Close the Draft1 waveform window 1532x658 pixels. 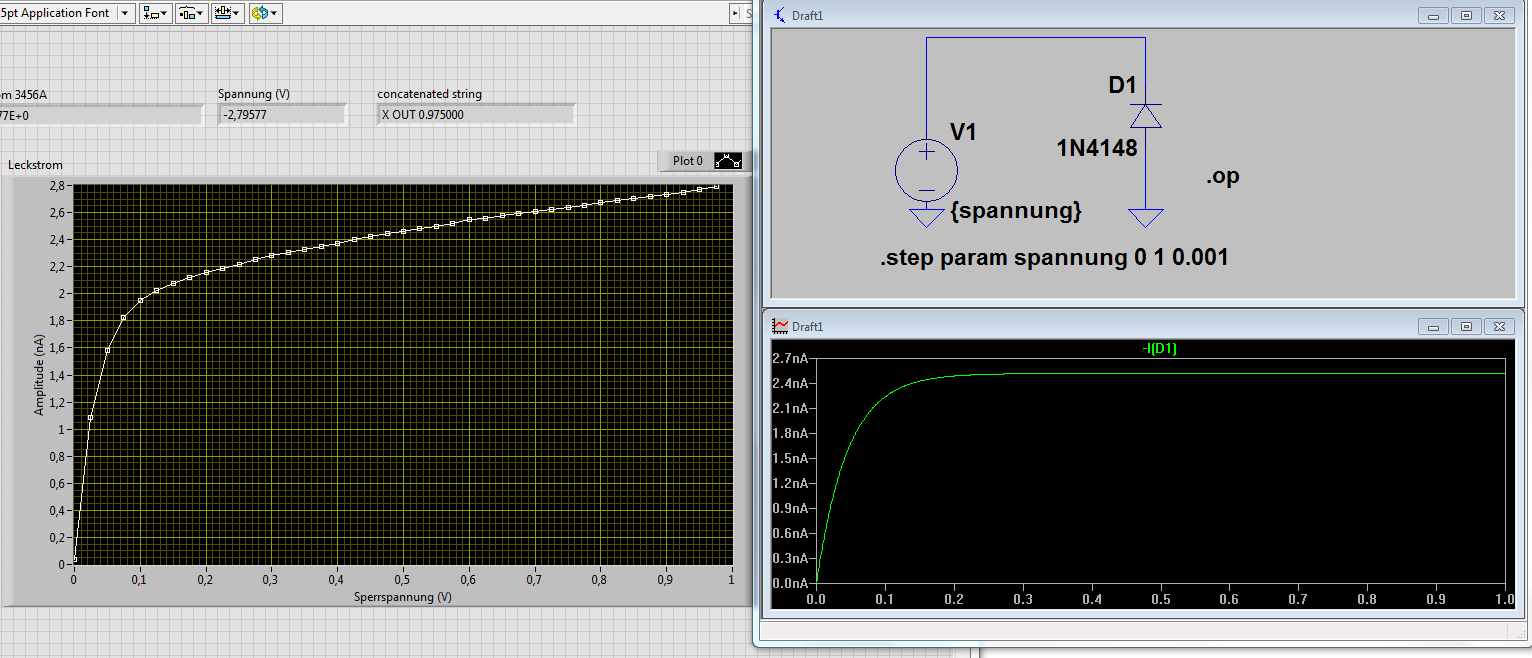[x=1499, y=326]
